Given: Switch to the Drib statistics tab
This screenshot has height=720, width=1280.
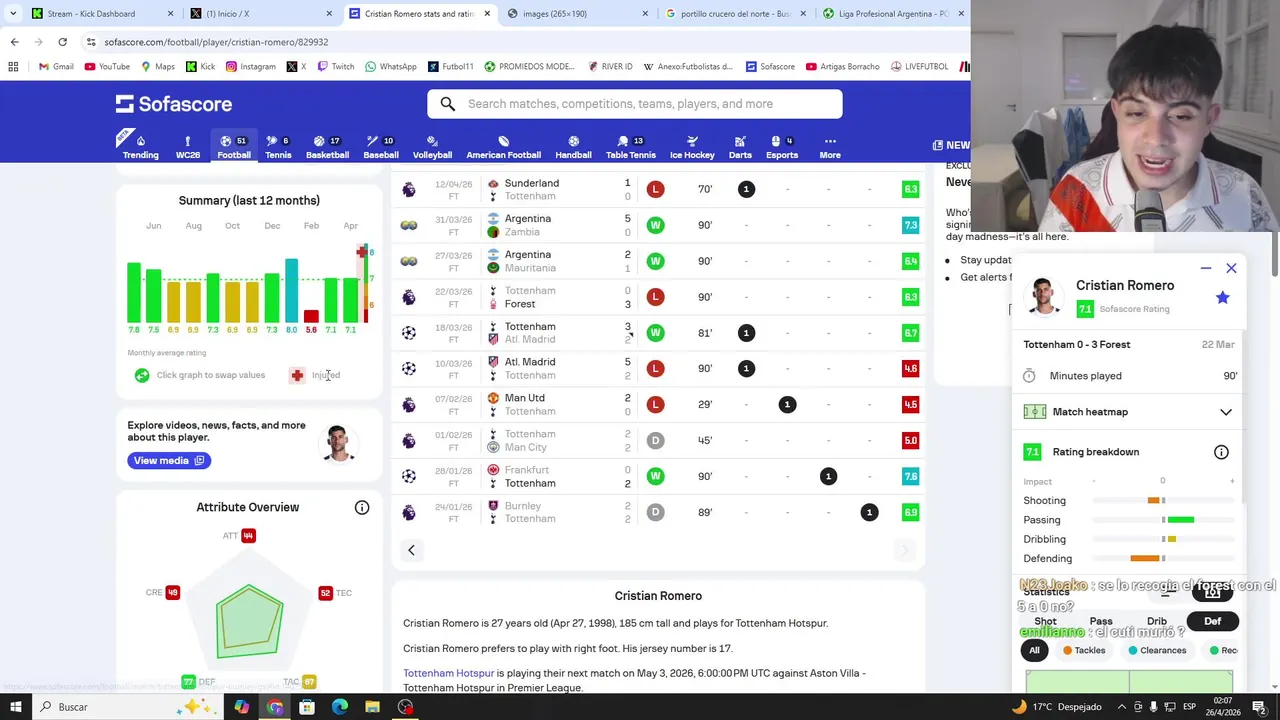Looking at the screenshot, I should (1157, 621).
